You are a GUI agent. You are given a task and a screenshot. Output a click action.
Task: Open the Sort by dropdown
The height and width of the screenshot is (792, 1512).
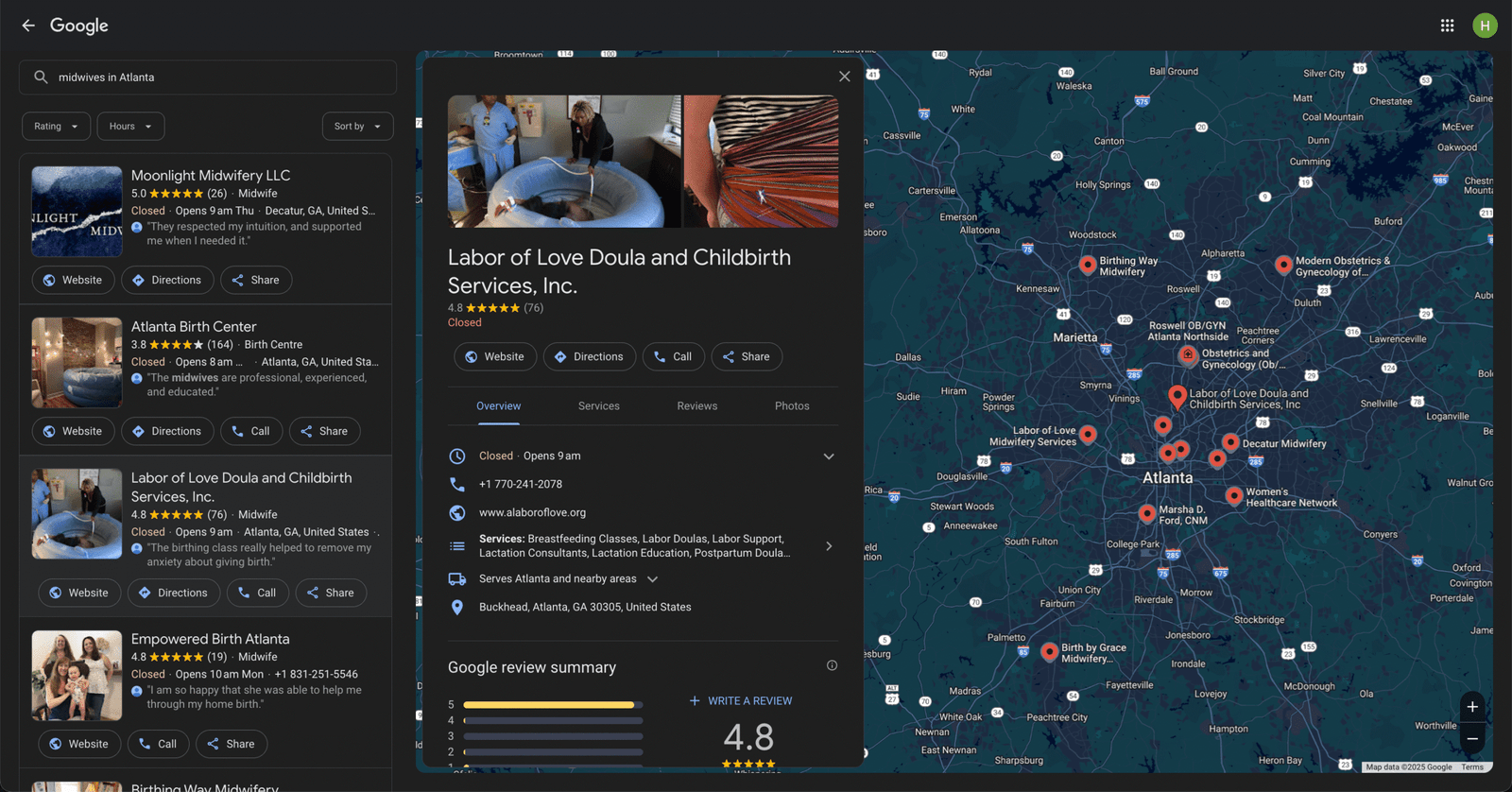tap(358, 127)
